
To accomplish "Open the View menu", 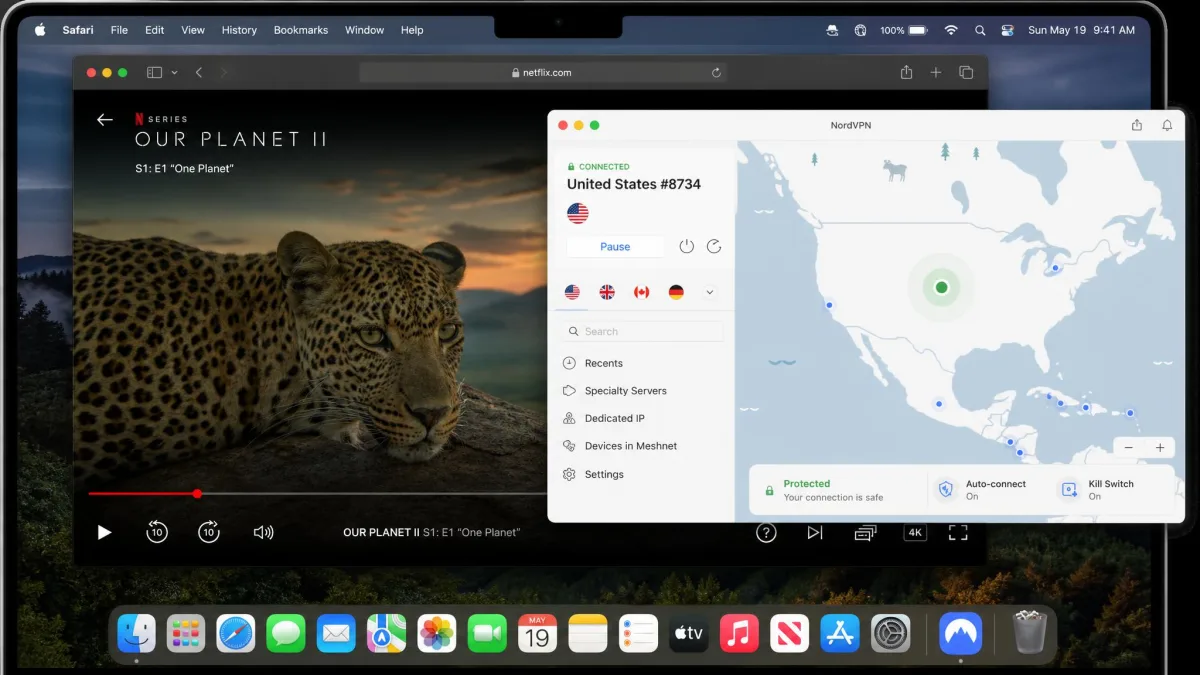I will click(193, 30).
